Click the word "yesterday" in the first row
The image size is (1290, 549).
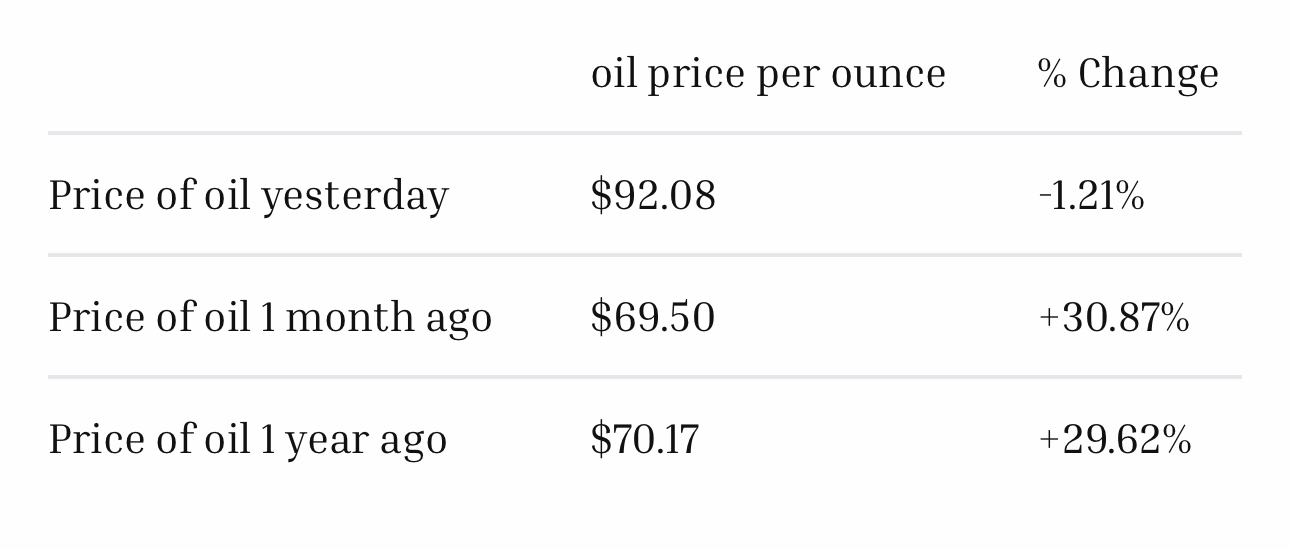tap(354, 196)
